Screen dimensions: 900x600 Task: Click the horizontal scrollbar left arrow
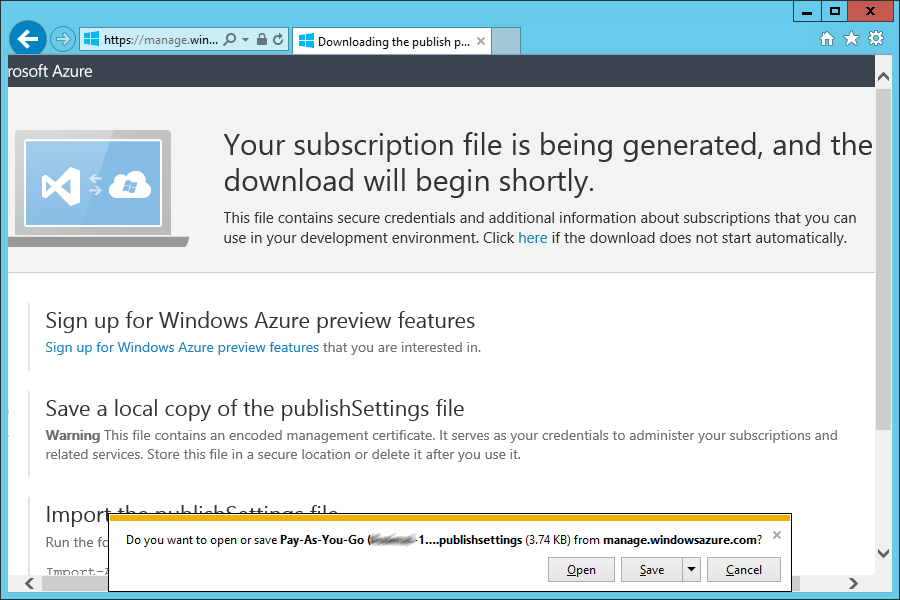30,583
